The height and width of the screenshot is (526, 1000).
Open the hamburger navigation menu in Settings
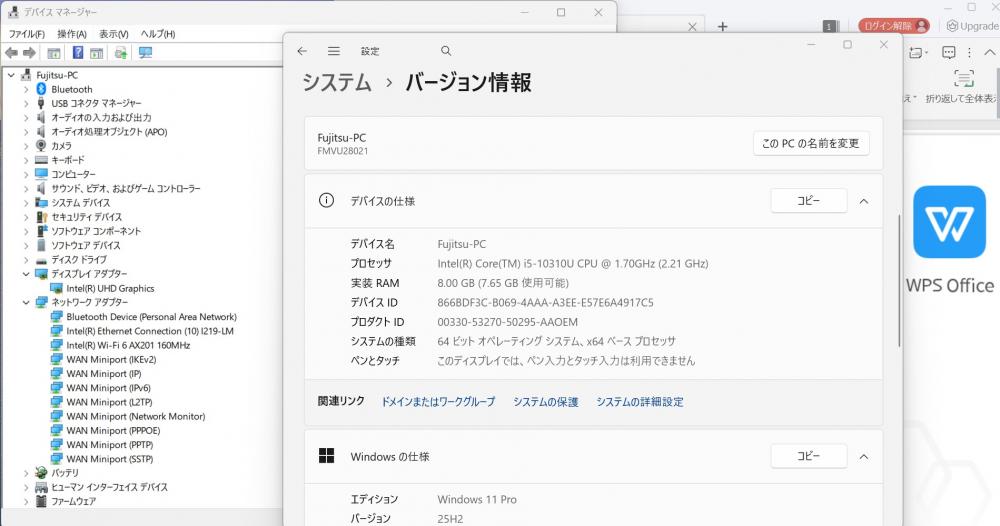coord(334,51)
